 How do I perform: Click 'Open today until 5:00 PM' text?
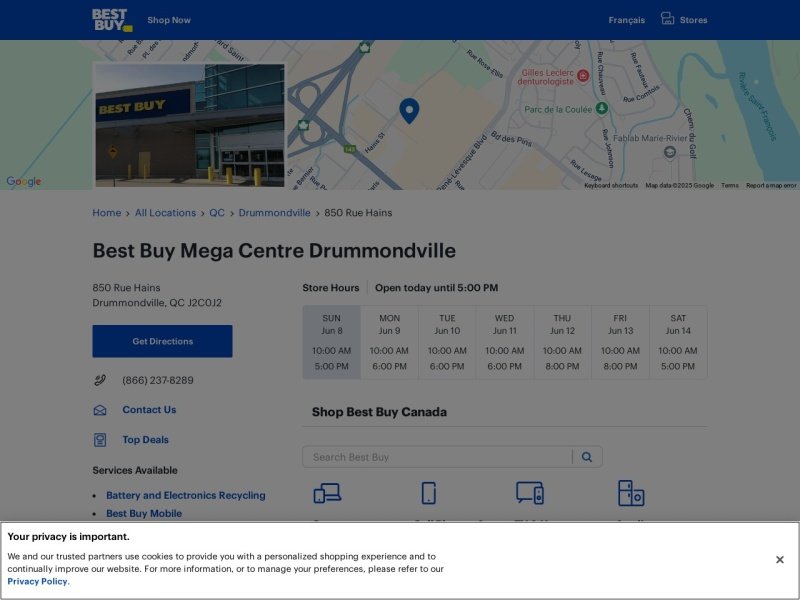click(x=437, y=288)
